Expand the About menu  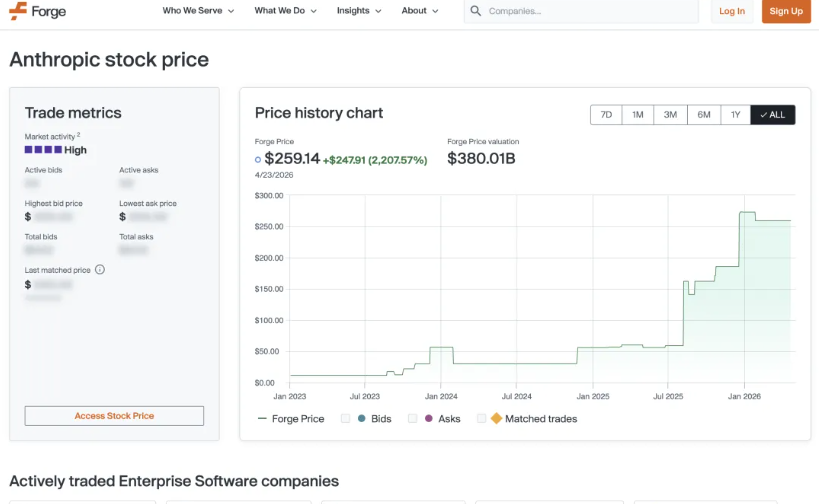pyautogui.click(x=419, y=10)
